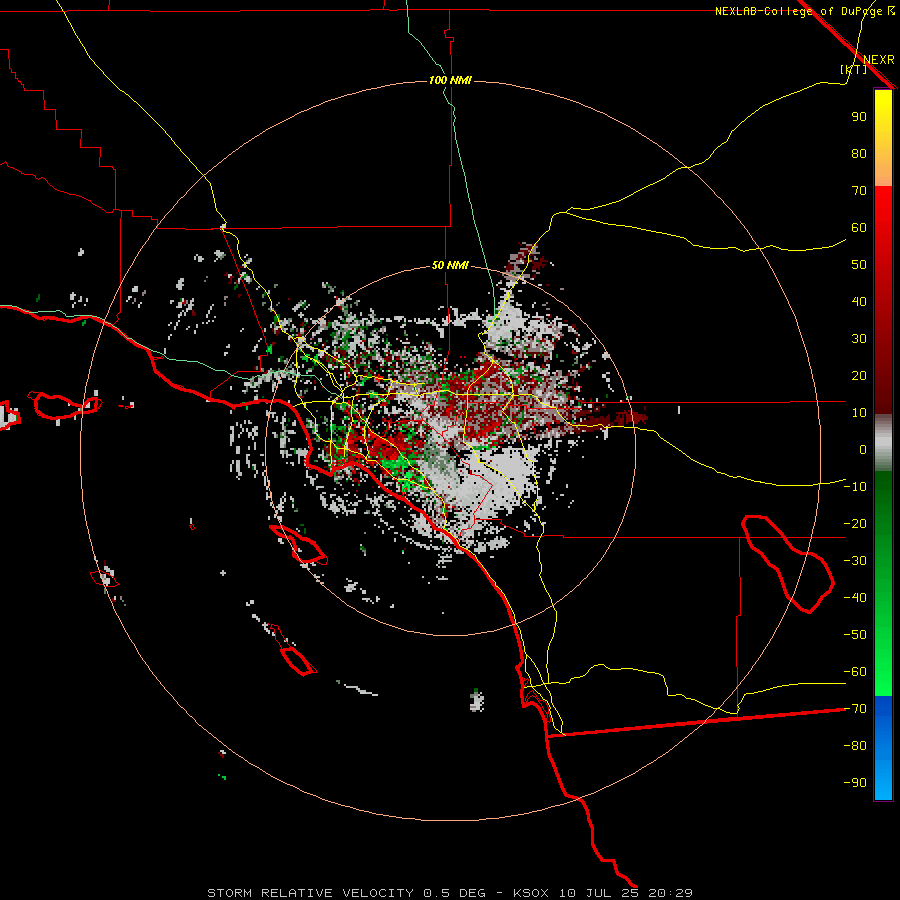Click the positive "10" scale value
Viewport: 900px width, 900px height.
pos(859,413)
